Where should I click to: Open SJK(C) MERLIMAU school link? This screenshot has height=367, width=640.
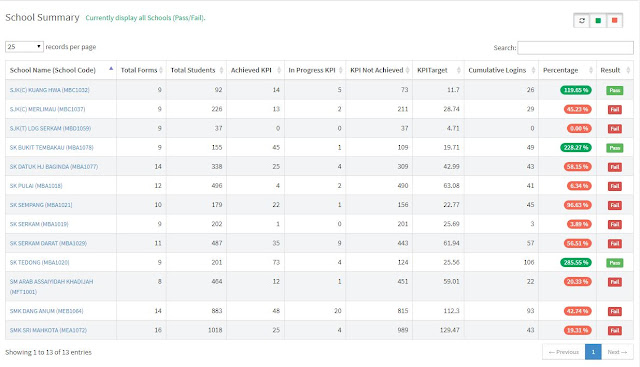[x=47, y=109]
